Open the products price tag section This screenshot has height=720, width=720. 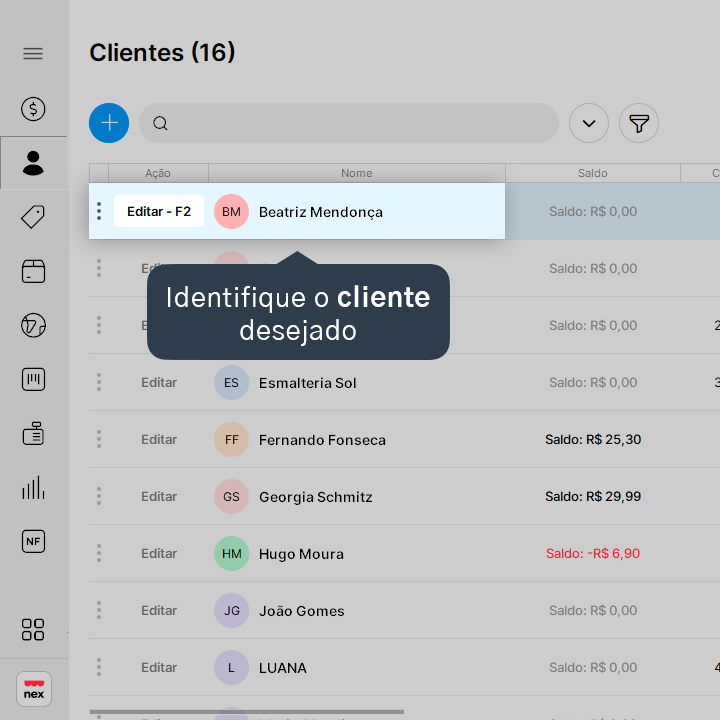33,217
